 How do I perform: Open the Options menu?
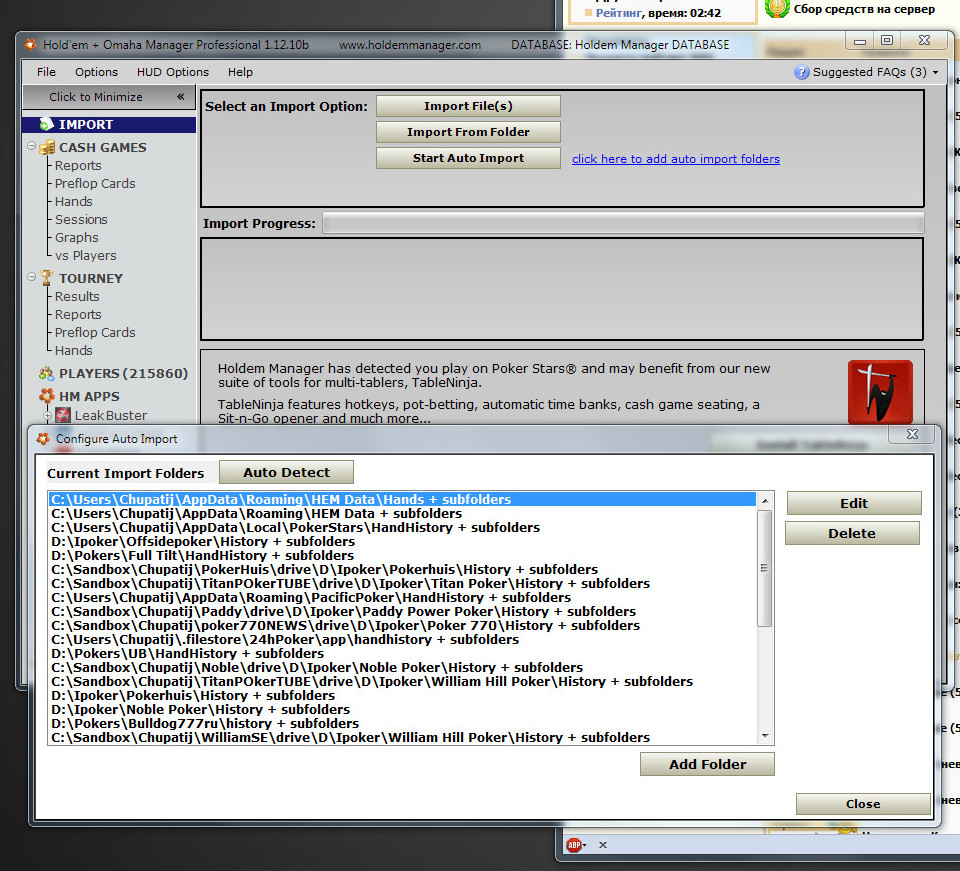tap(96, 72)
